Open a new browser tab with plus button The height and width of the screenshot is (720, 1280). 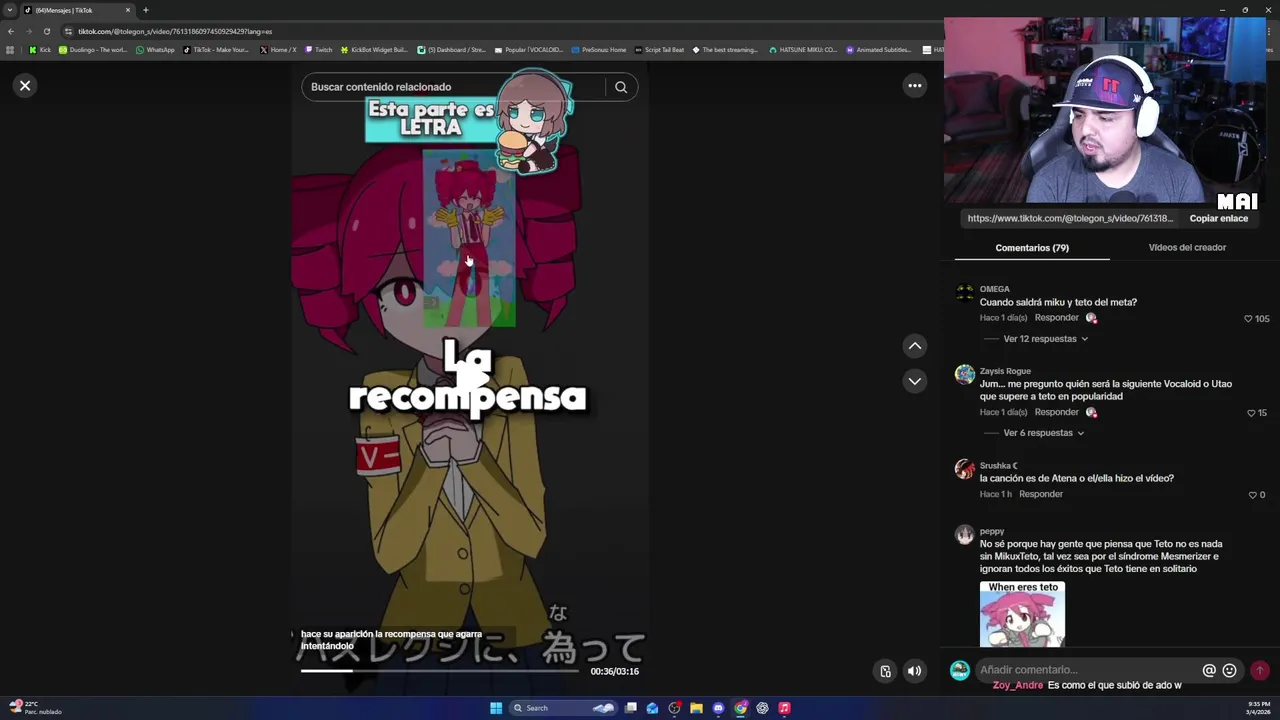[x=145, y=10]
